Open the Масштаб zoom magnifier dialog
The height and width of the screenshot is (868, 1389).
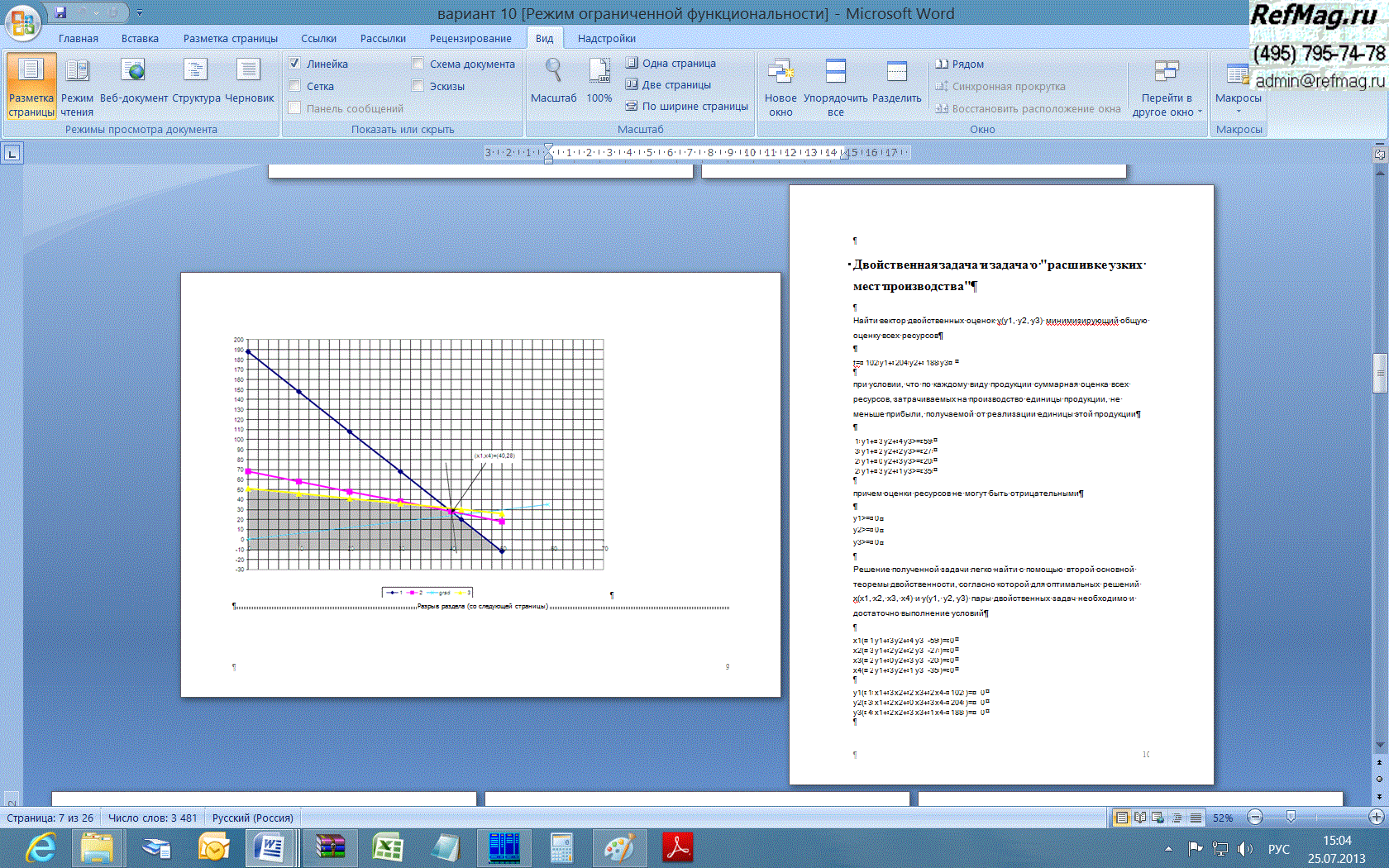click(x=553, y=71)
